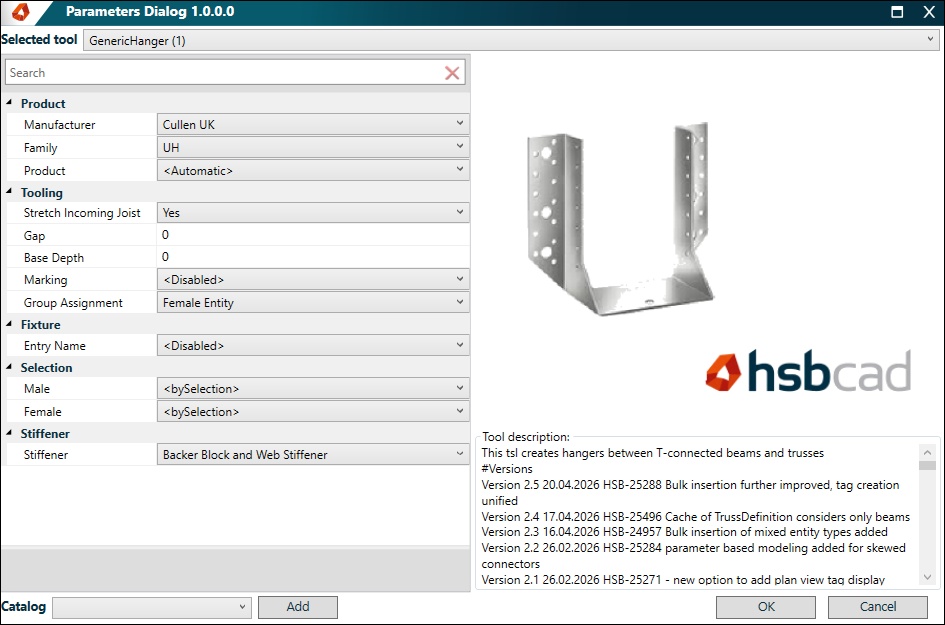Click the Cancel button
Image resolution: width=945 pixels, height=625 pixels.
click(878, 607)
